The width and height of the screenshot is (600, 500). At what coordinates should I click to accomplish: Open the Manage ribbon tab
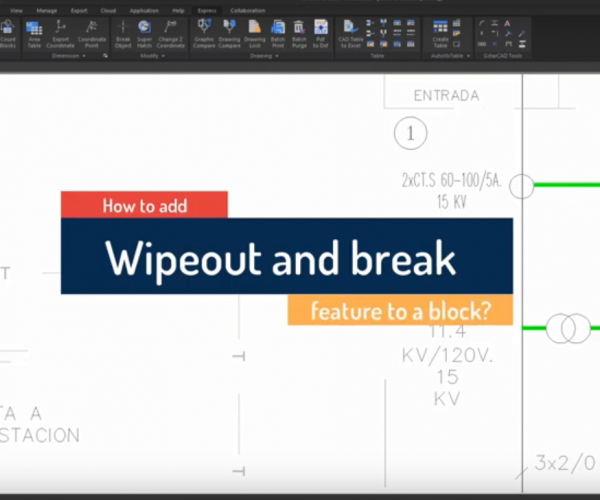tap(47, 11)
